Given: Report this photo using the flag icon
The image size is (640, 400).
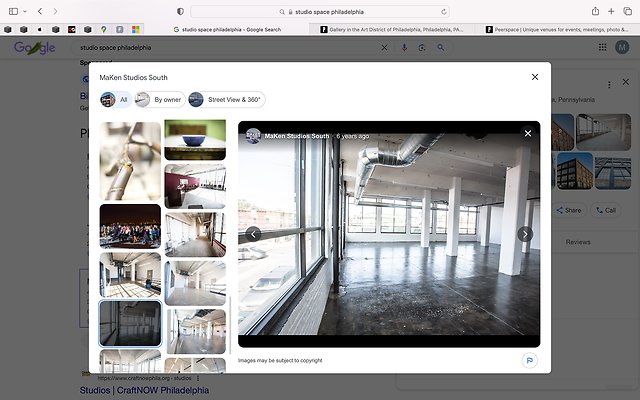Looking at the screenshot, I should (528, 360).
